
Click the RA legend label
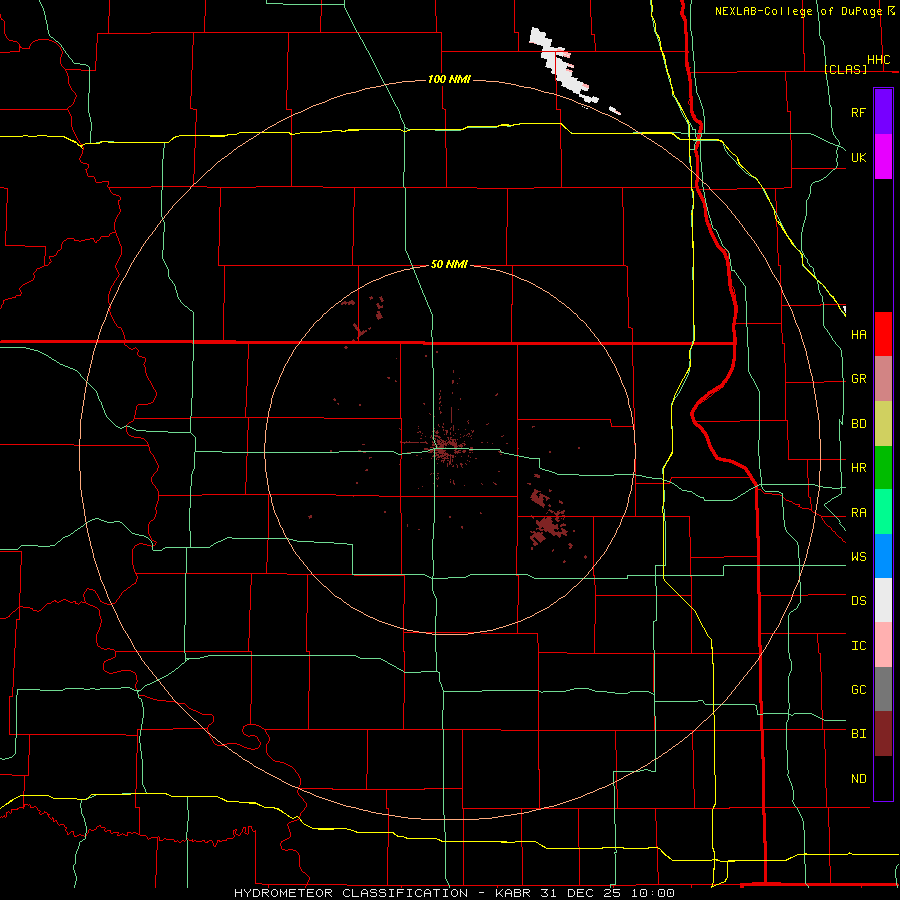[x=858, y=513]
